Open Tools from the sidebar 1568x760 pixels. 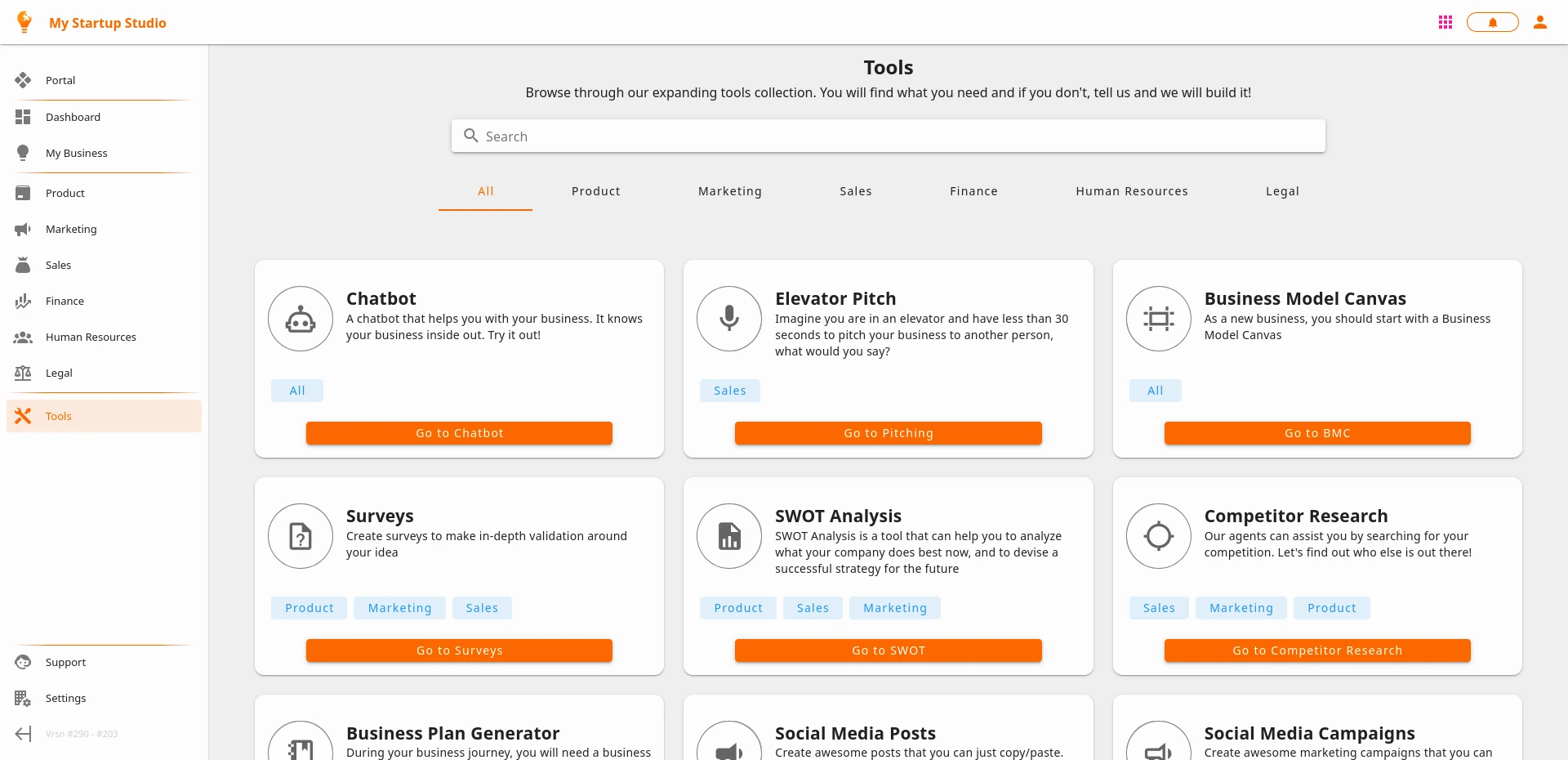[57, 416]
